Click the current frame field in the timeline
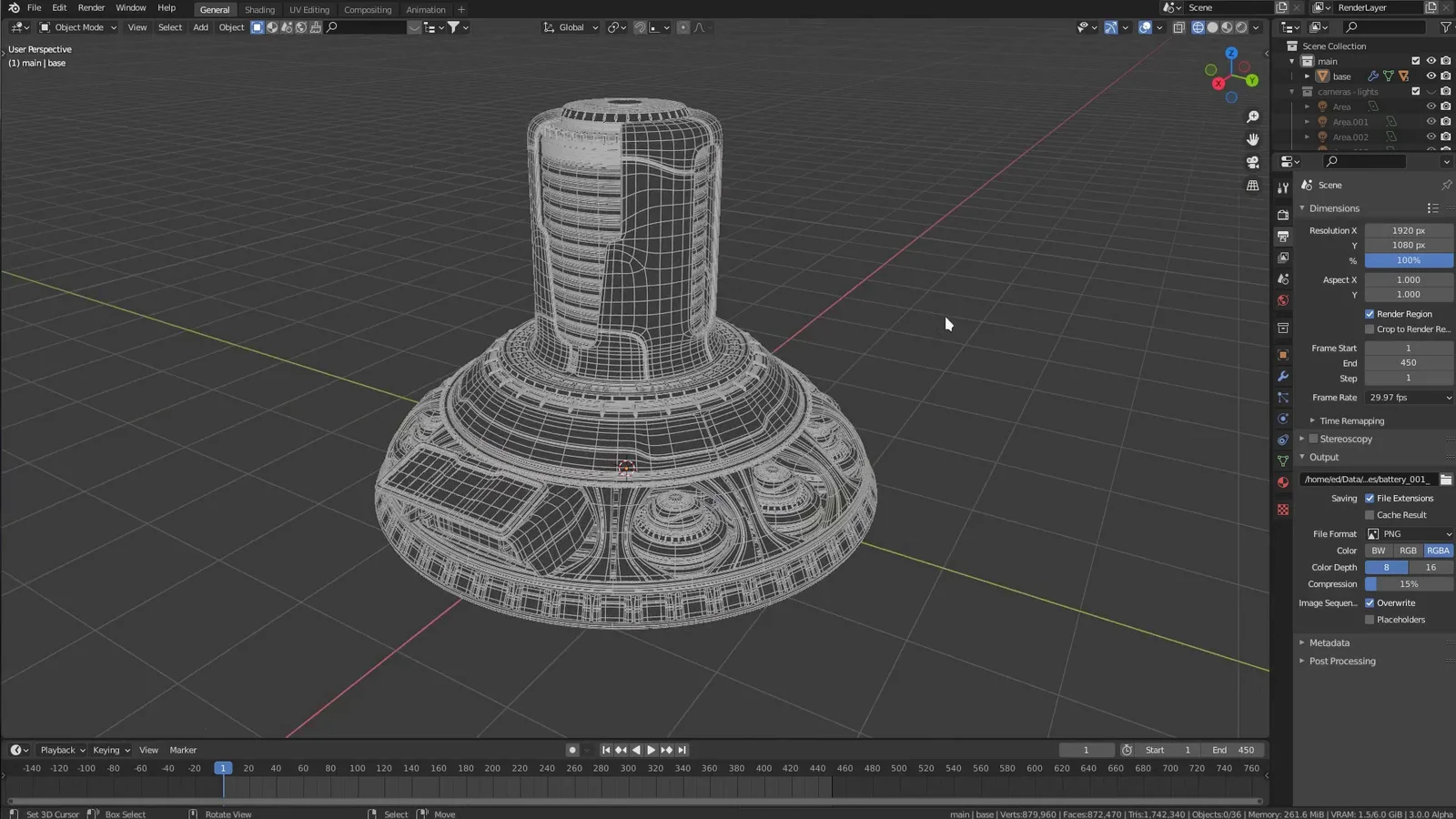1456x819 pixels. (x=1087, y=749)
